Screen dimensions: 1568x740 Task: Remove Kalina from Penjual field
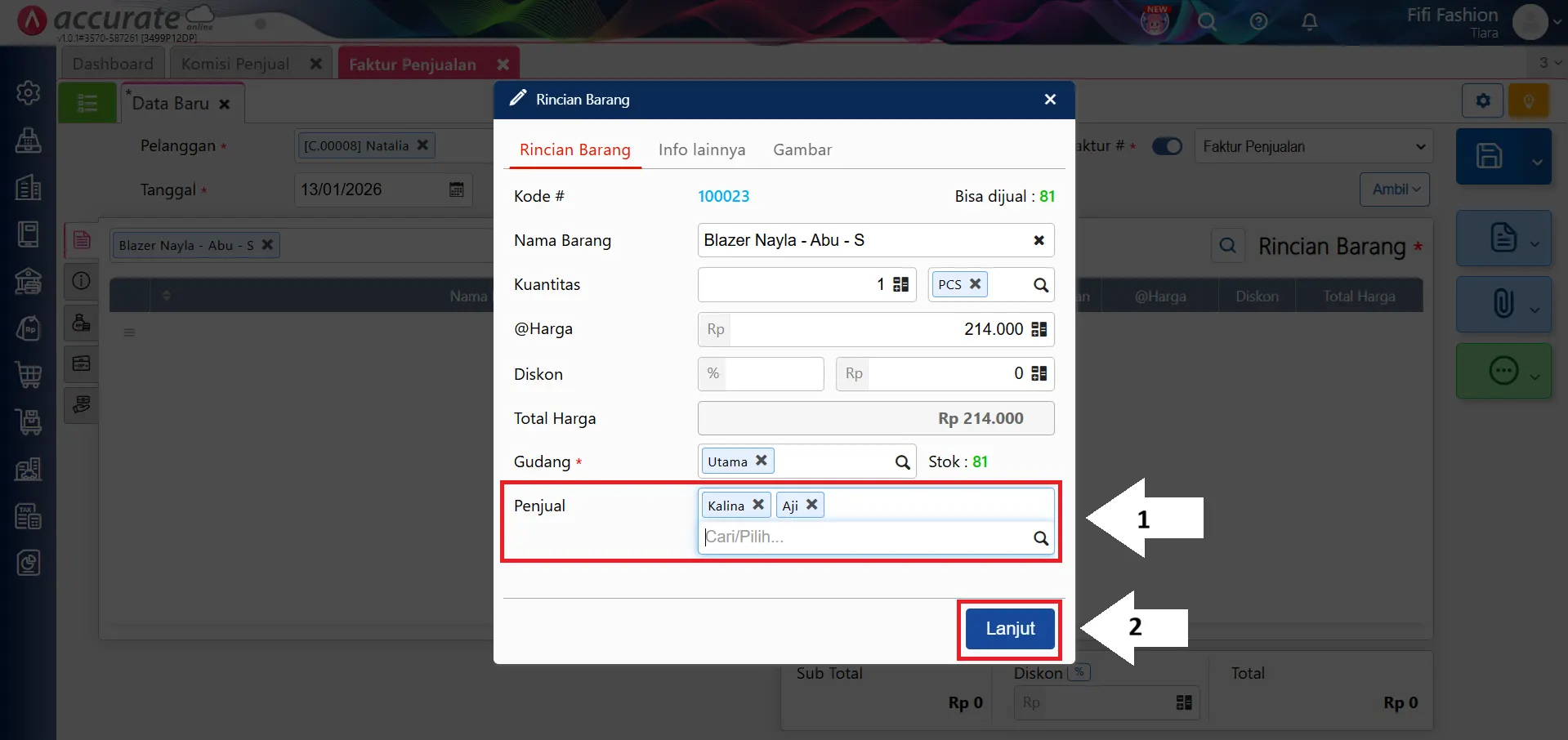[758, 505]
